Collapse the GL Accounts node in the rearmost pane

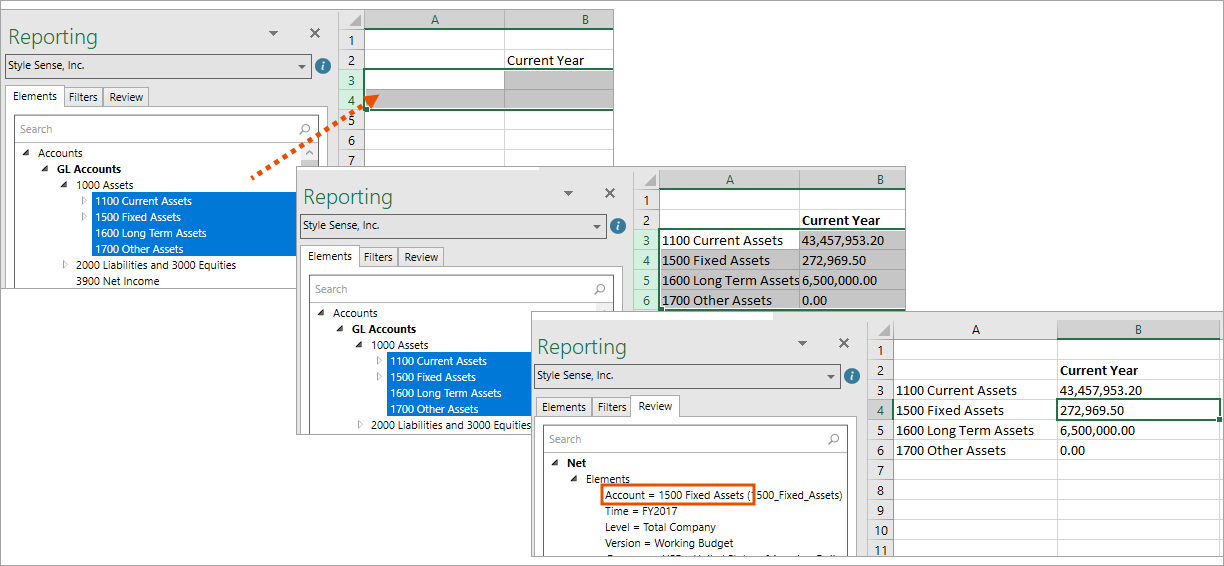point(45,169)
